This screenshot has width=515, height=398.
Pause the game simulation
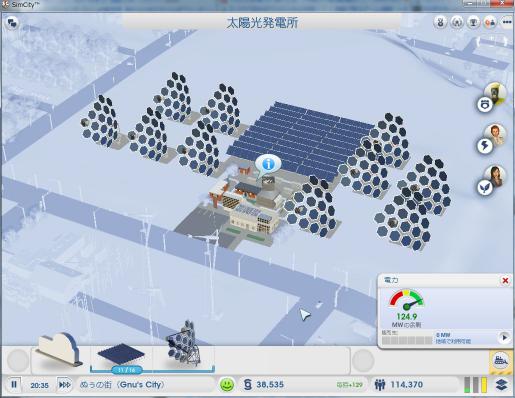pyautogui.click(x=14, y=385)
